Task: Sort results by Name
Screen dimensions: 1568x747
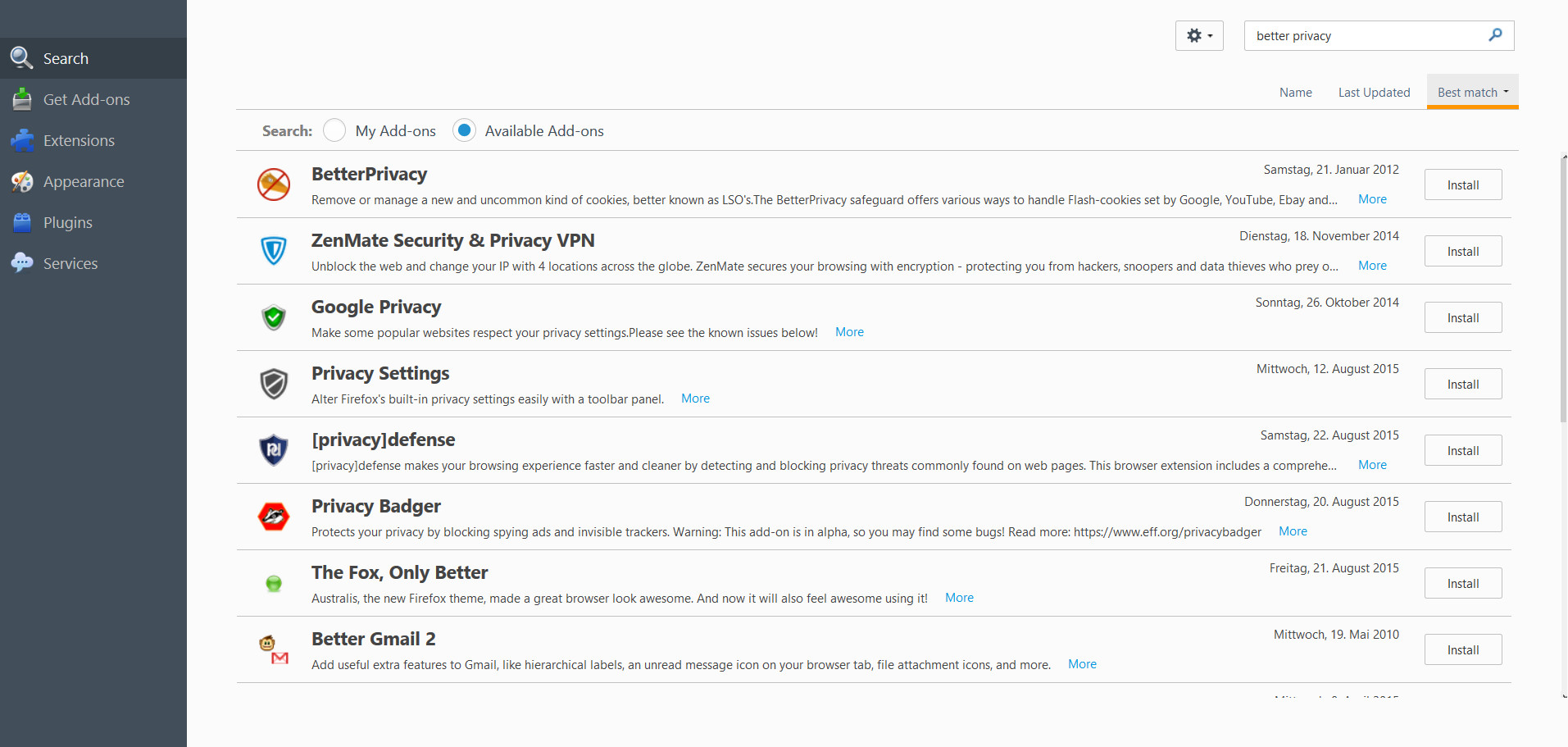Action: tap(1296, 93)
